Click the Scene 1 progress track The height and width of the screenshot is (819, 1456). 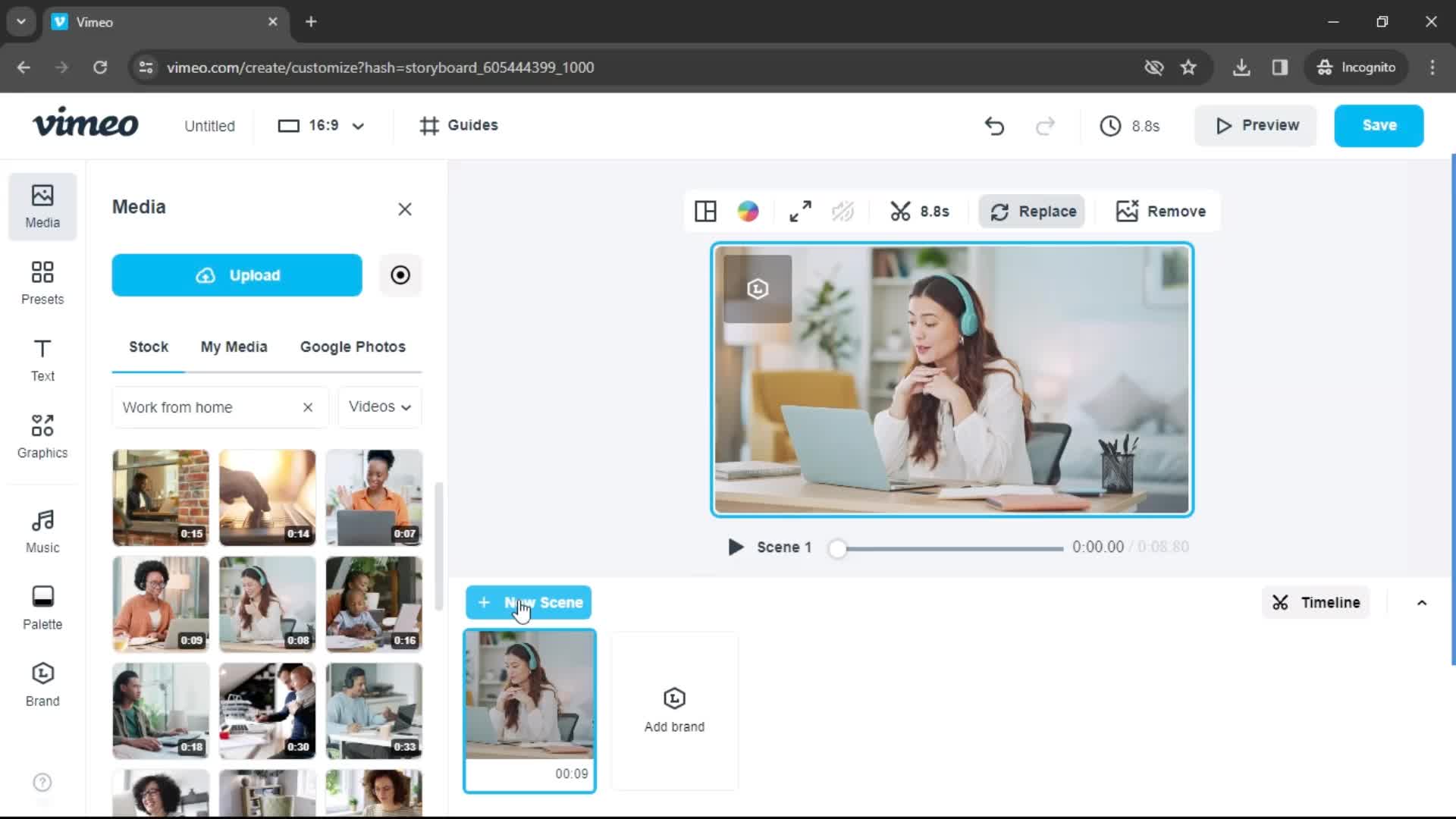[955, 548]
